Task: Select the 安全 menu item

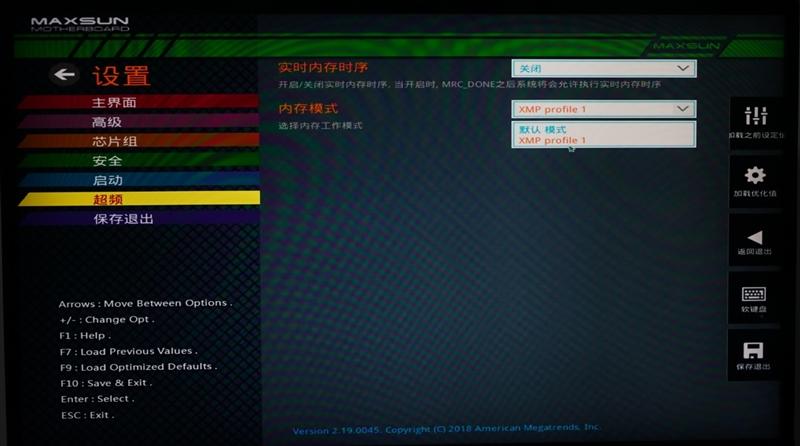Action: pyautogui.click(x=139, y=161)
